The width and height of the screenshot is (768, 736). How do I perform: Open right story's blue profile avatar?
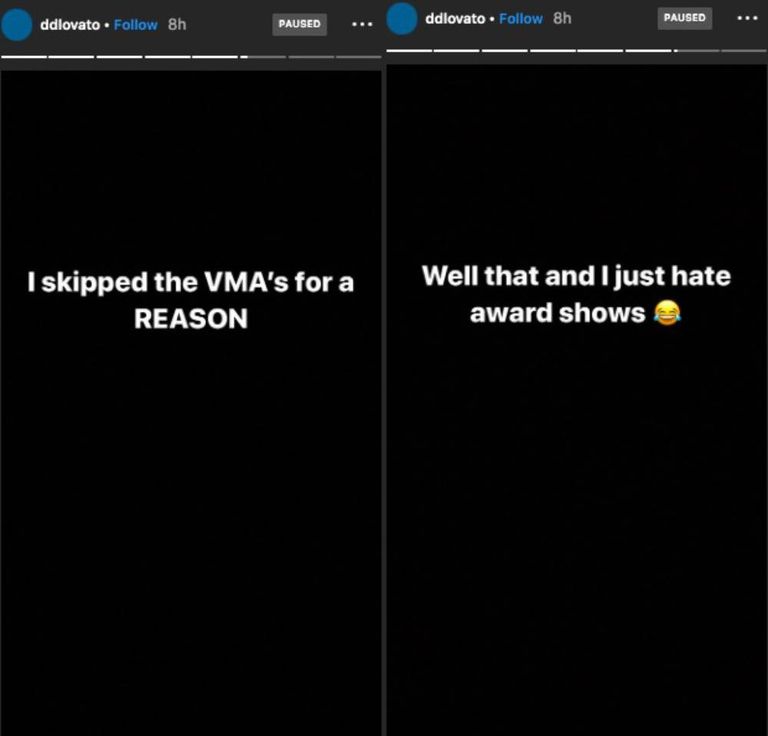point(402,18)
